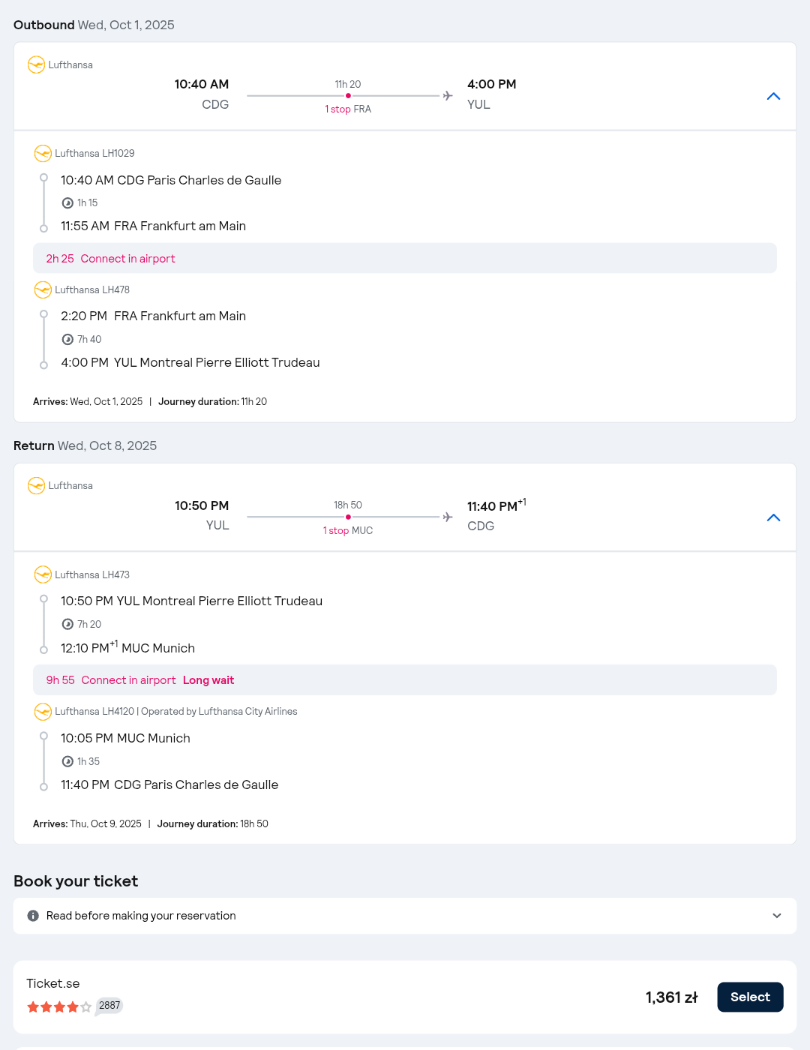Click the 2h 25 Connect in airport banner
The height and width of the screenshot is (1050, 810).
coord(404,258)
